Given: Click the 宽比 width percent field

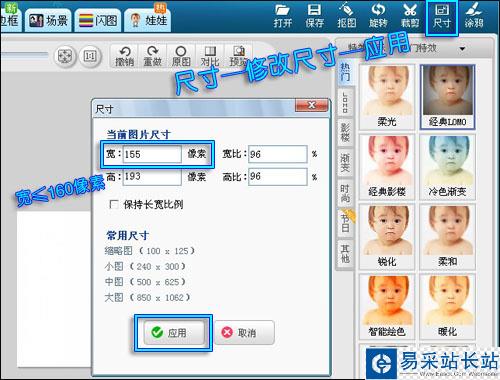Looking at the screenshot, I should [x=278, y=154].
